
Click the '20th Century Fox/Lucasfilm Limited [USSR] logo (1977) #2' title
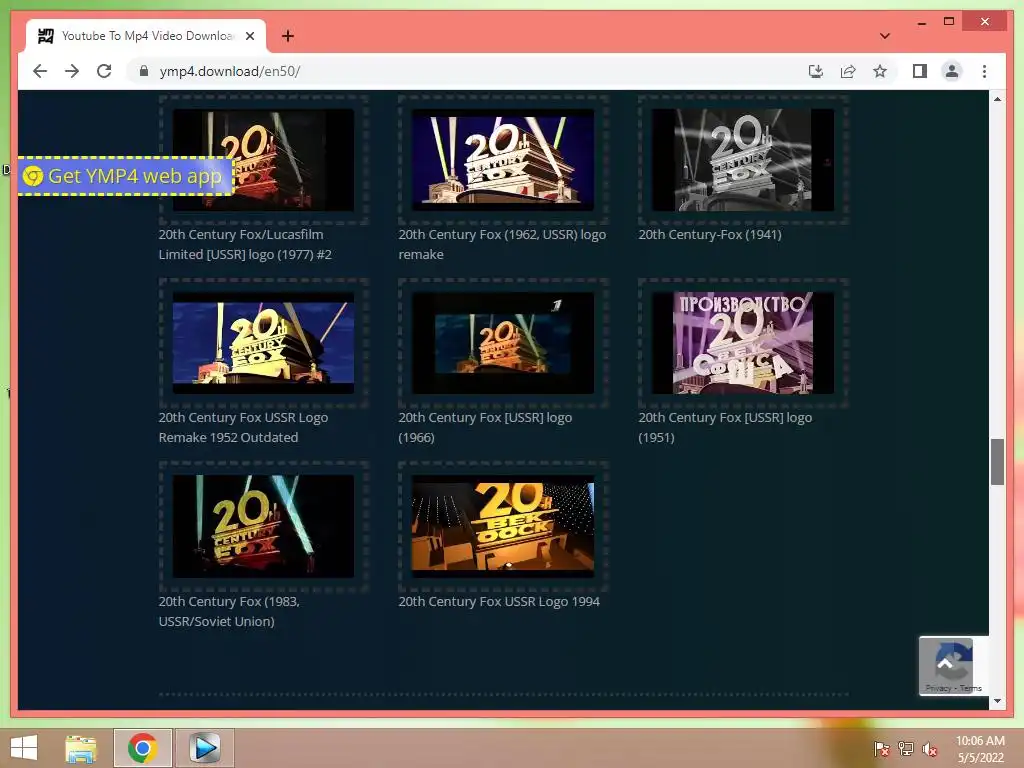246,244
